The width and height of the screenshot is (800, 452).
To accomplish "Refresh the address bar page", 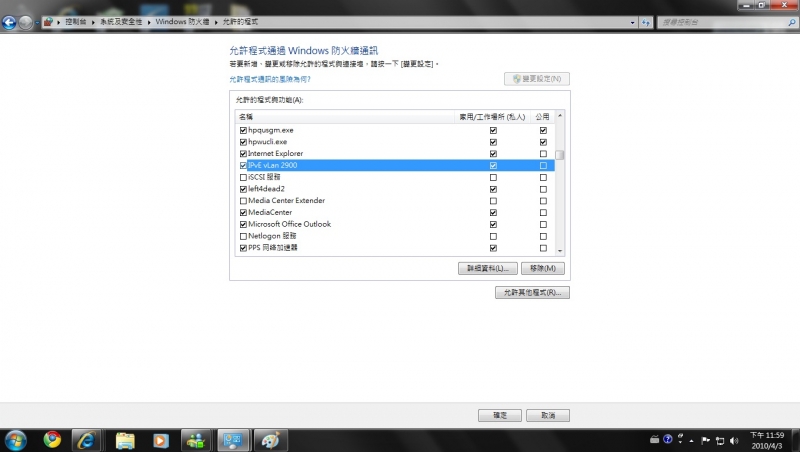I will click(646, 22).
